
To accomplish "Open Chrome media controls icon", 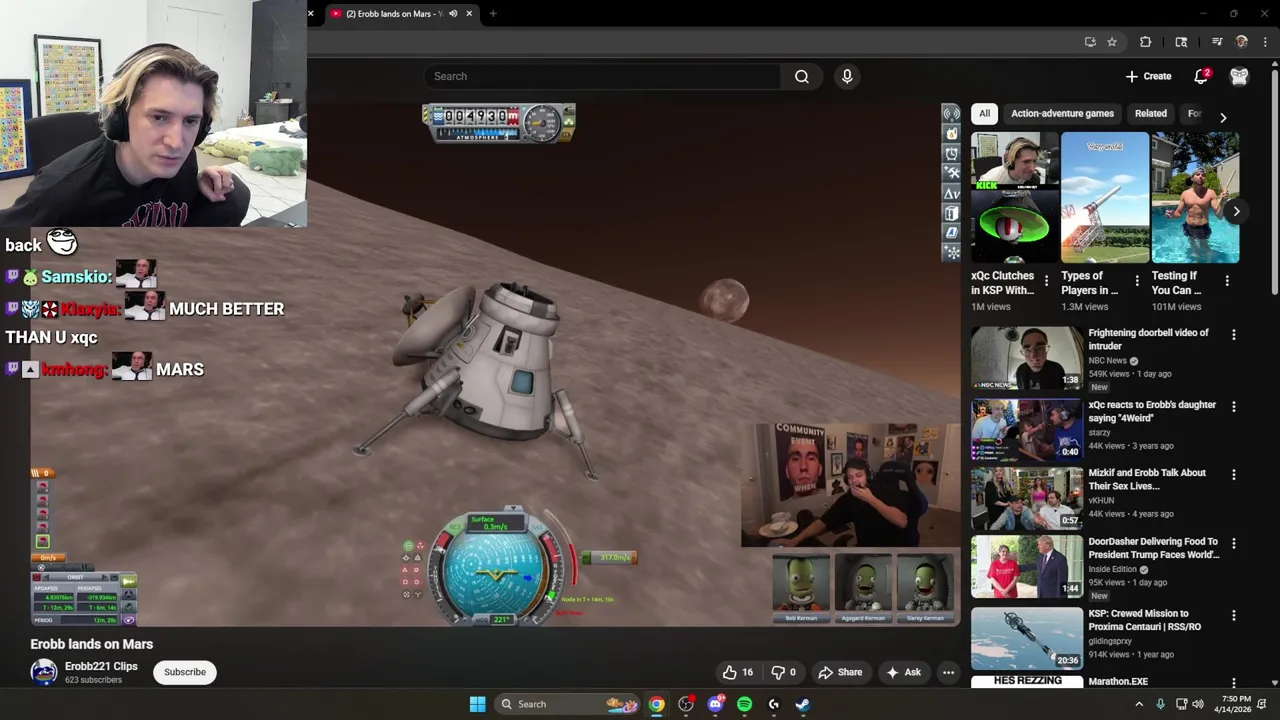I will [x=1217, y=42].
